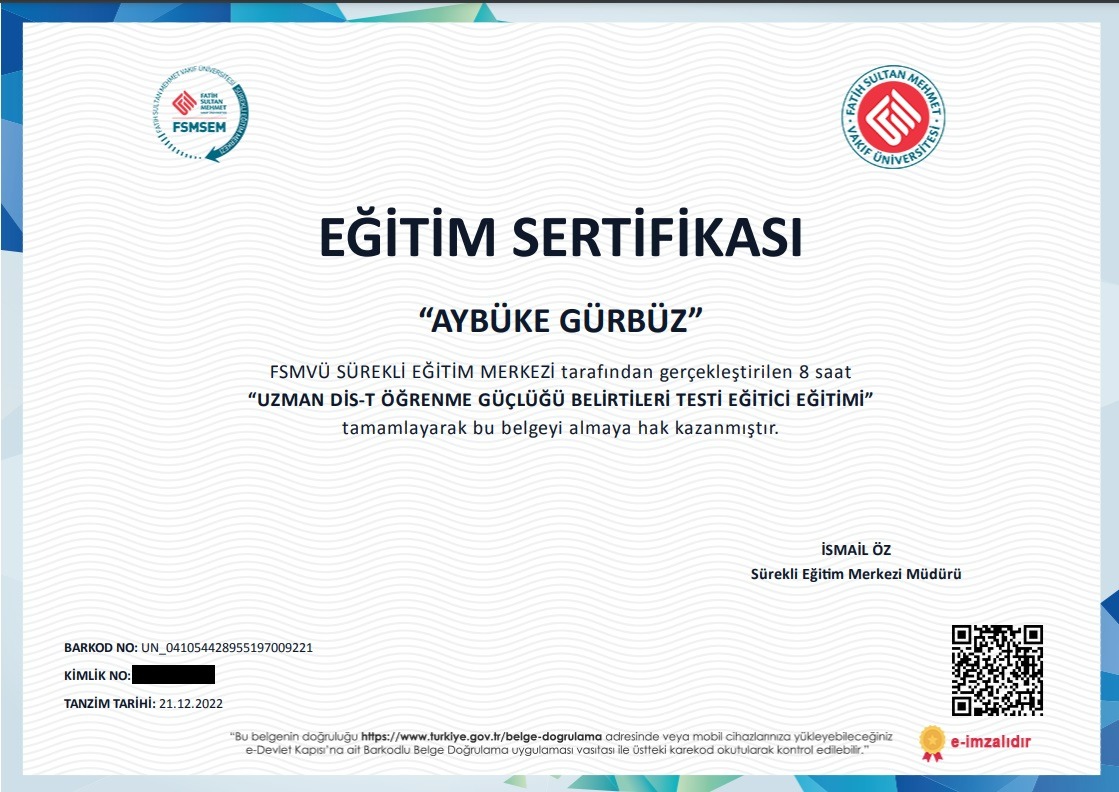This screenshot has height=792, width=1119.
Task: Click the Fatih Sultan Mehmet Vakıf Üniversitesi seal
Action: (x=893, y=117)
